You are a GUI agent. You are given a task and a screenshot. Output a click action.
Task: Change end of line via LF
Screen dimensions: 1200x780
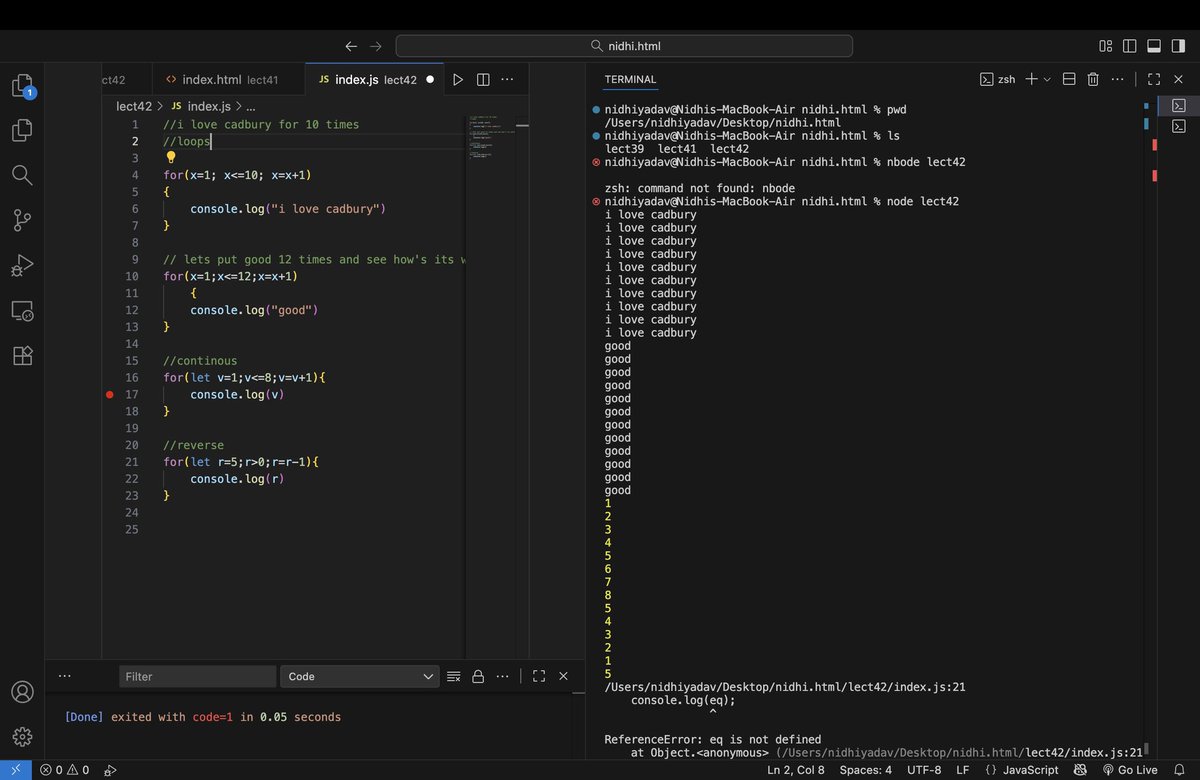point(963,770)
